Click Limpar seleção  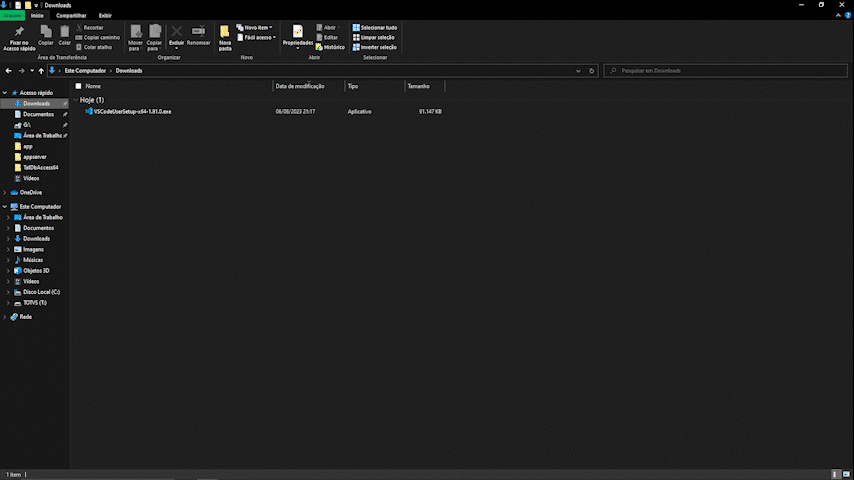tap(374, 38)
